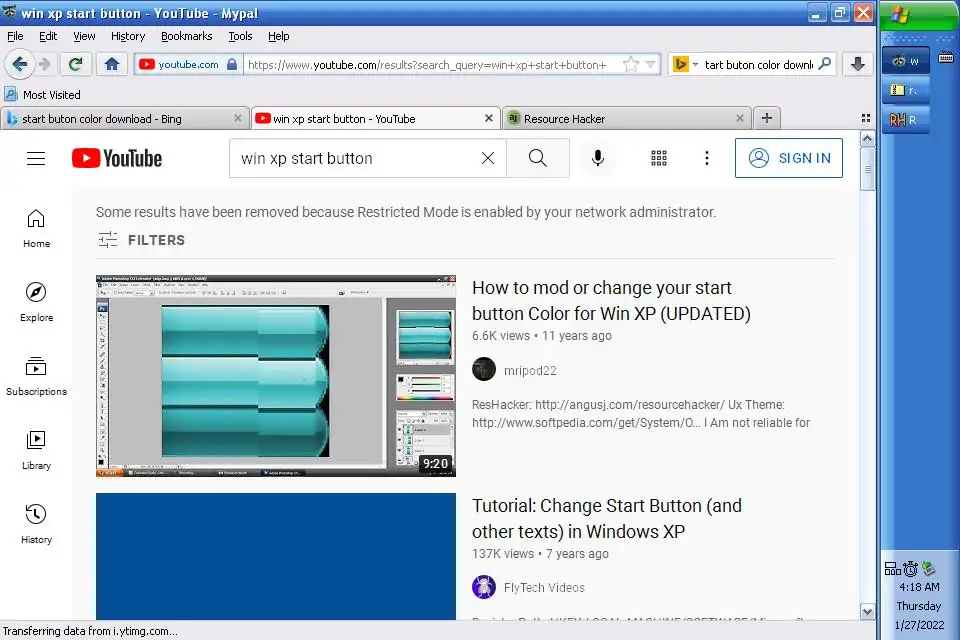Switch to Mypal browser taskbar button
The height and width of the screenshot is (640, 960).
(906, 61)
